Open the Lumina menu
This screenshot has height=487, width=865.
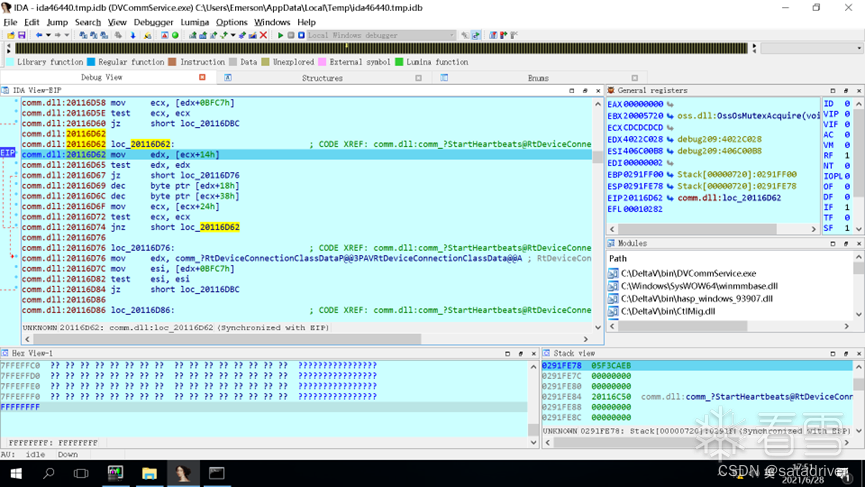click(195, 22)
